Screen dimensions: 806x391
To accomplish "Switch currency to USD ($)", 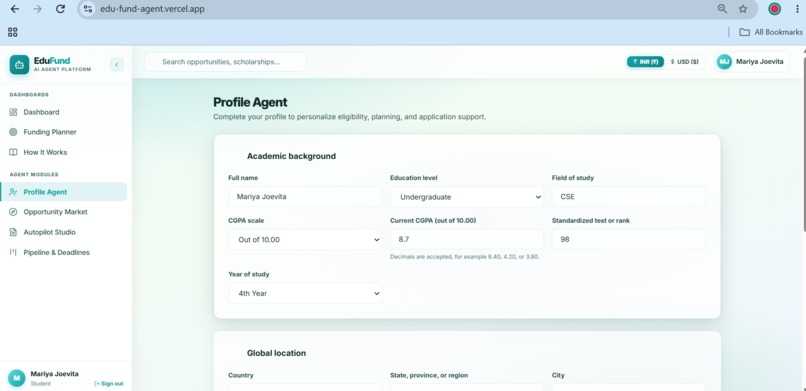I will pyautogui.click(x=684, y=62).
